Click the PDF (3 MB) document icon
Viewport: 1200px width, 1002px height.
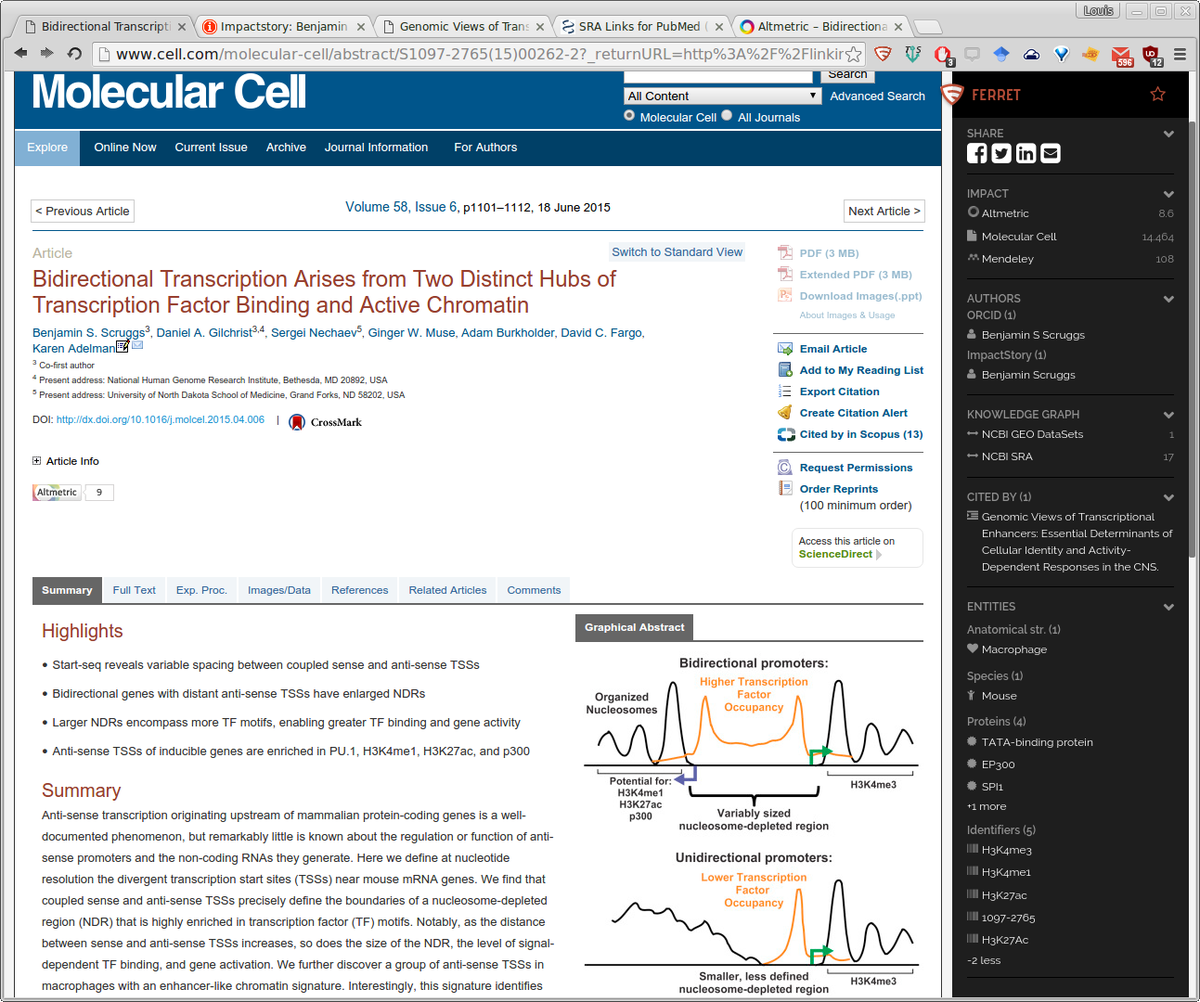(785, 253)
